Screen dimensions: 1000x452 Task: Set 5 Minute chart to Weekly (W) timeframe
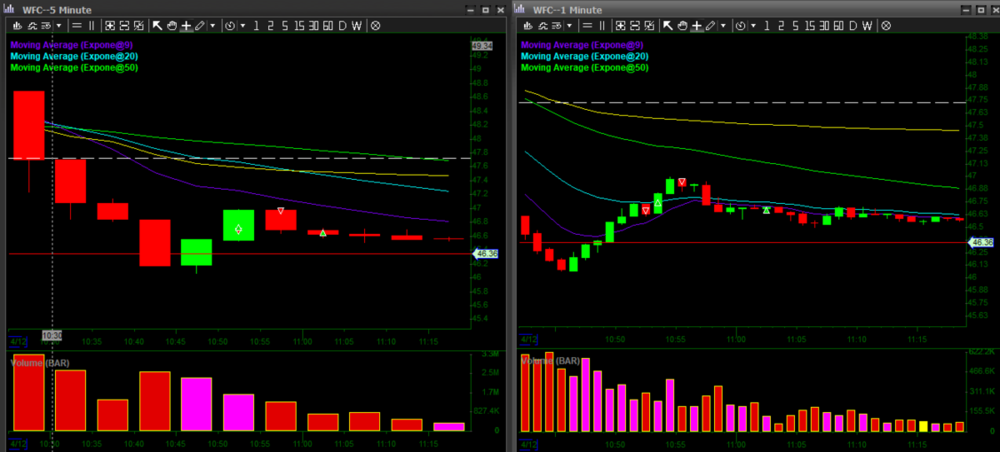coord(356,25)
